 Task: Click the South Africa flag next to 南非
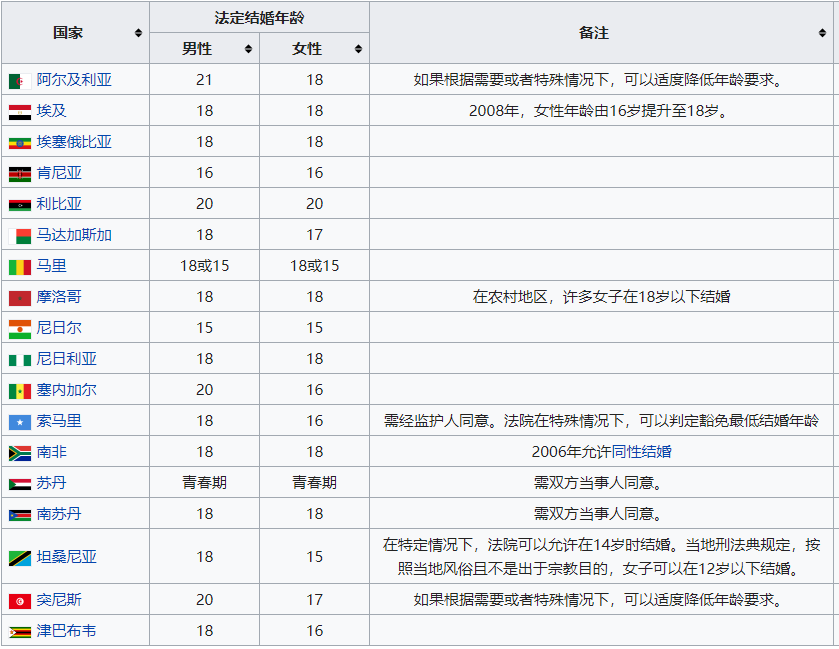20,453
